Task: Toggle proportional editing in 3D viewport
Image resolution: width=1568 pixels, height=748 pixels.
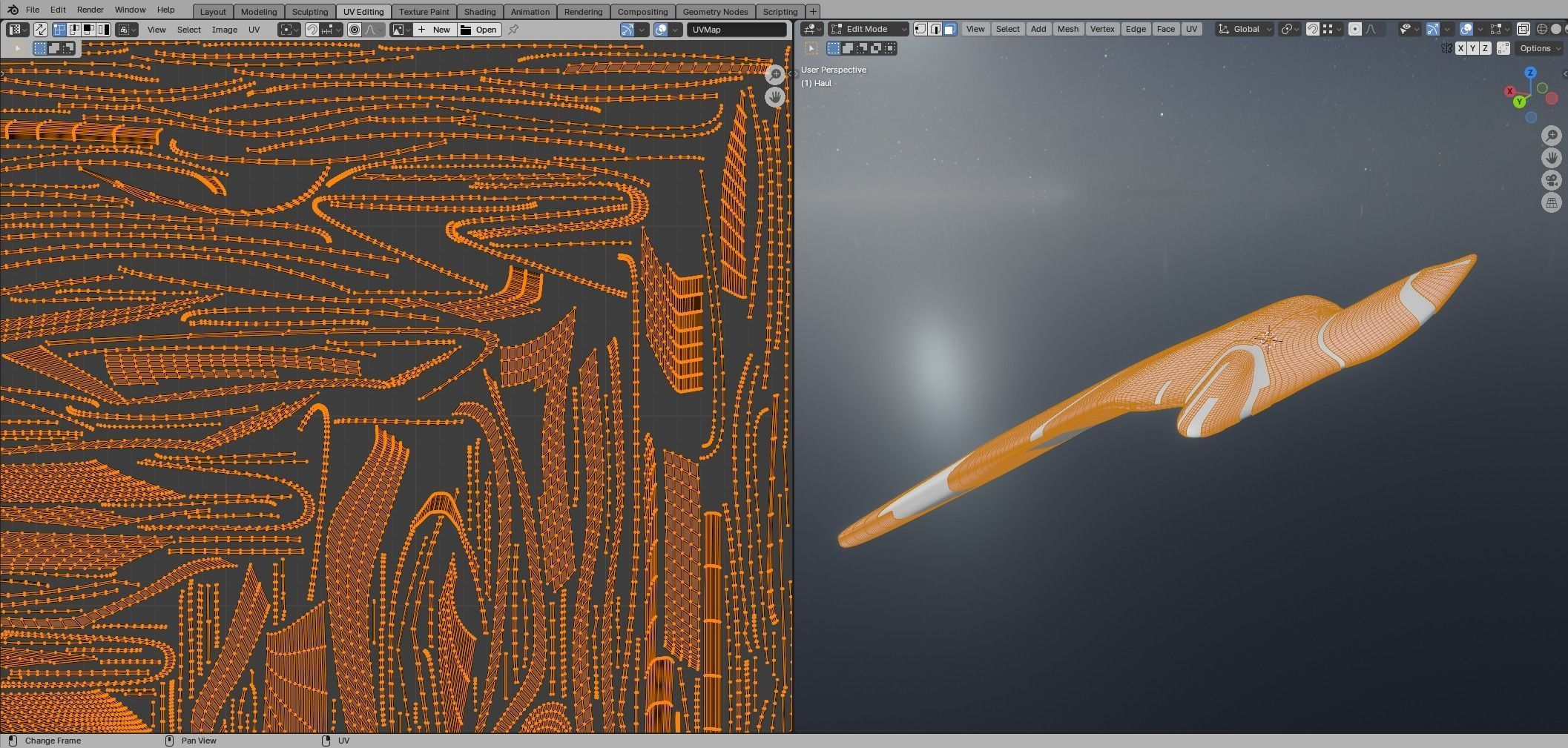Action: click(x=1355, y=29)
